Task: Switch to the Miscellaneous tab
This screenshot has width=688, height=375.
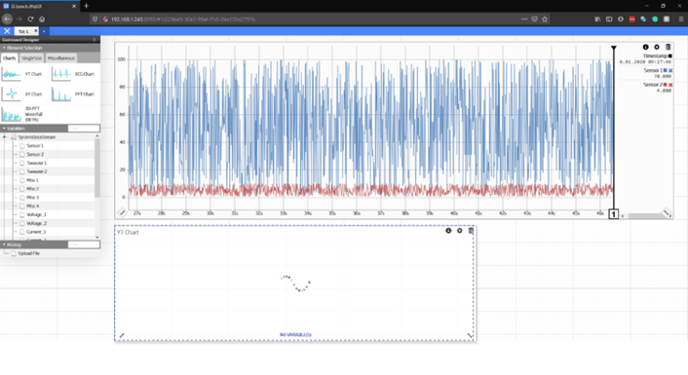Action: (x=61, y=58)
